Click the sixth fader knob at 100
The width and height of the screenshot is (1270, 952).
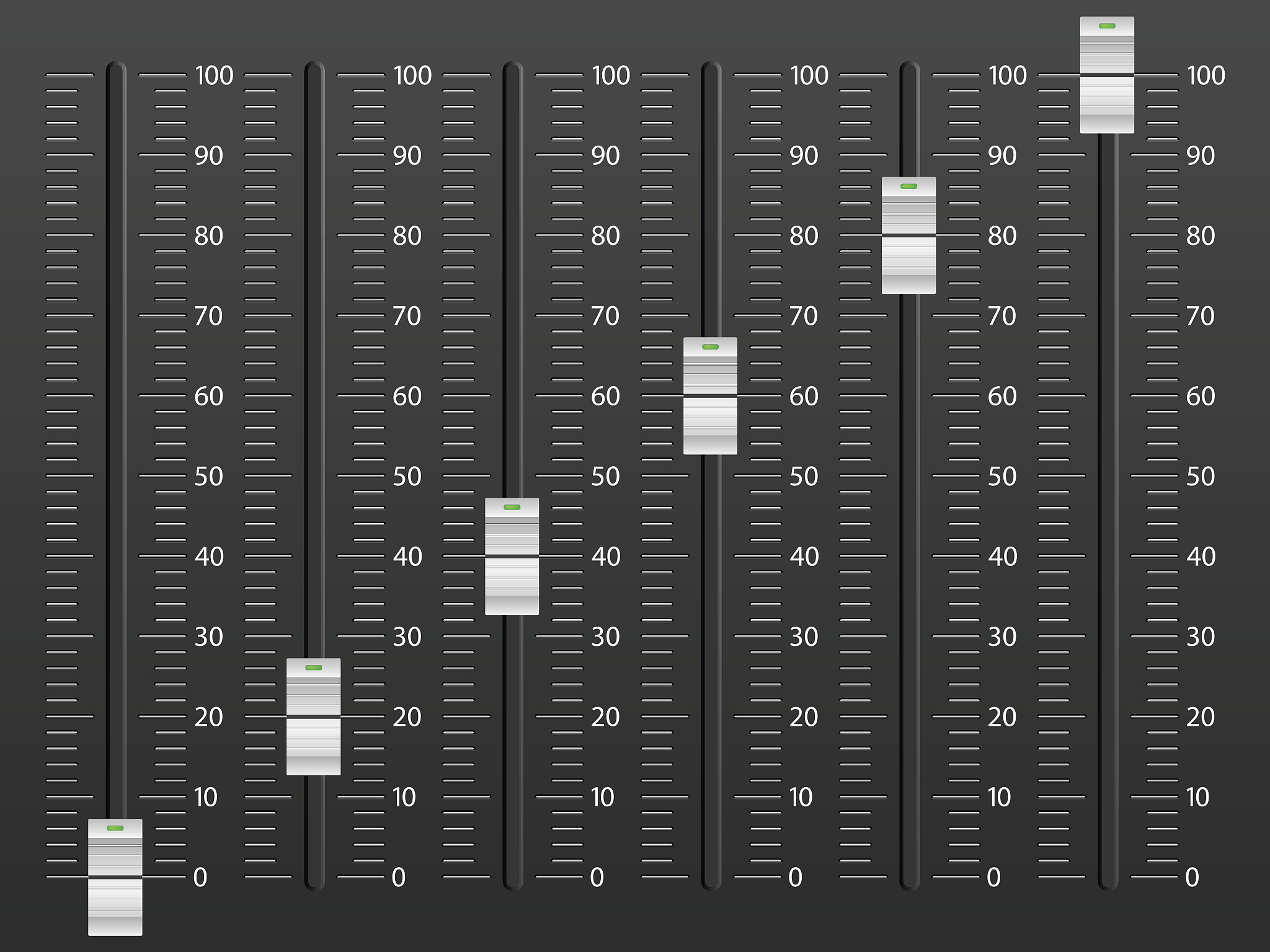pos(1107,75)
